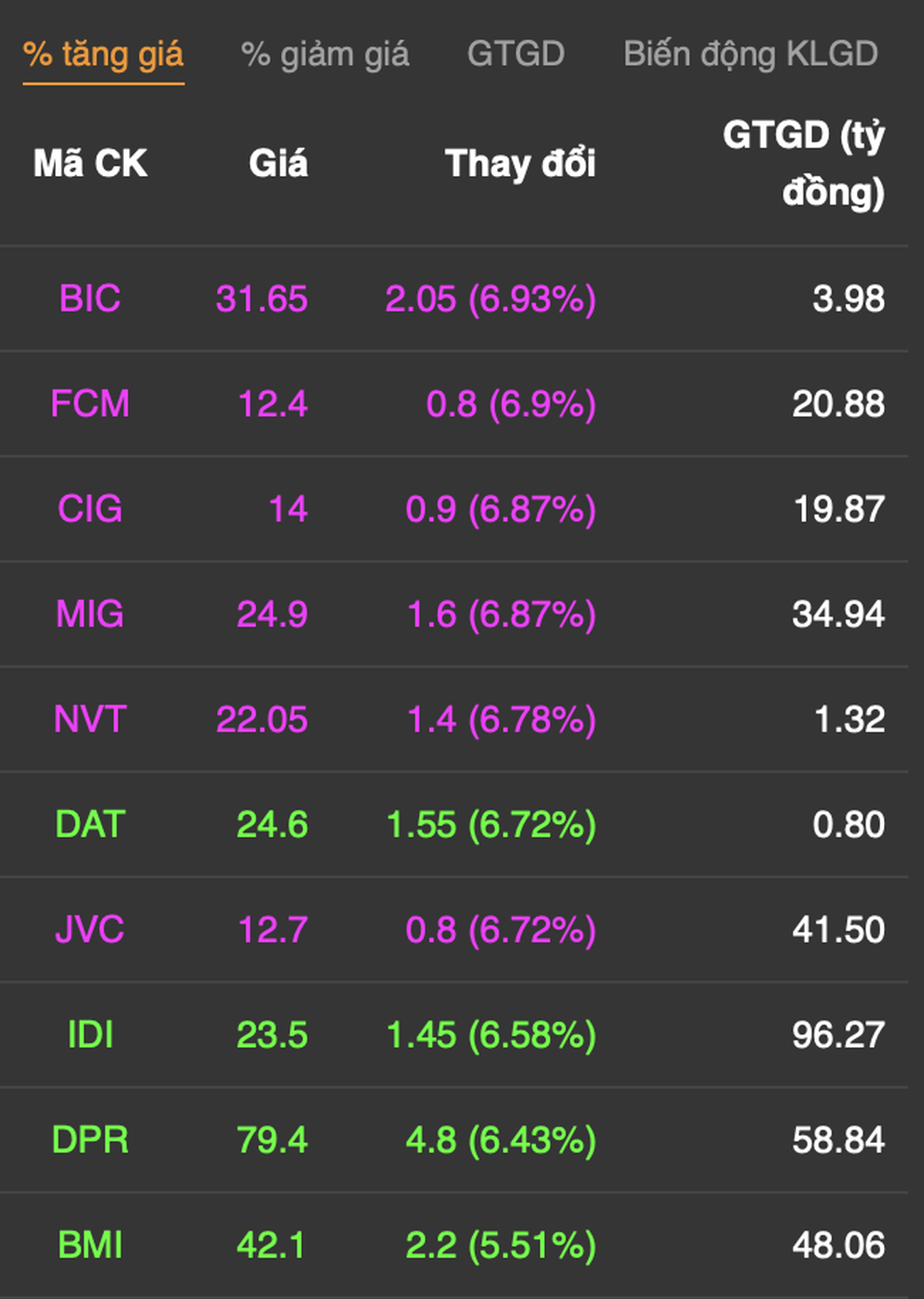Open the Biến động KLGD tab
924x1299 pixels.
(750, 54)
